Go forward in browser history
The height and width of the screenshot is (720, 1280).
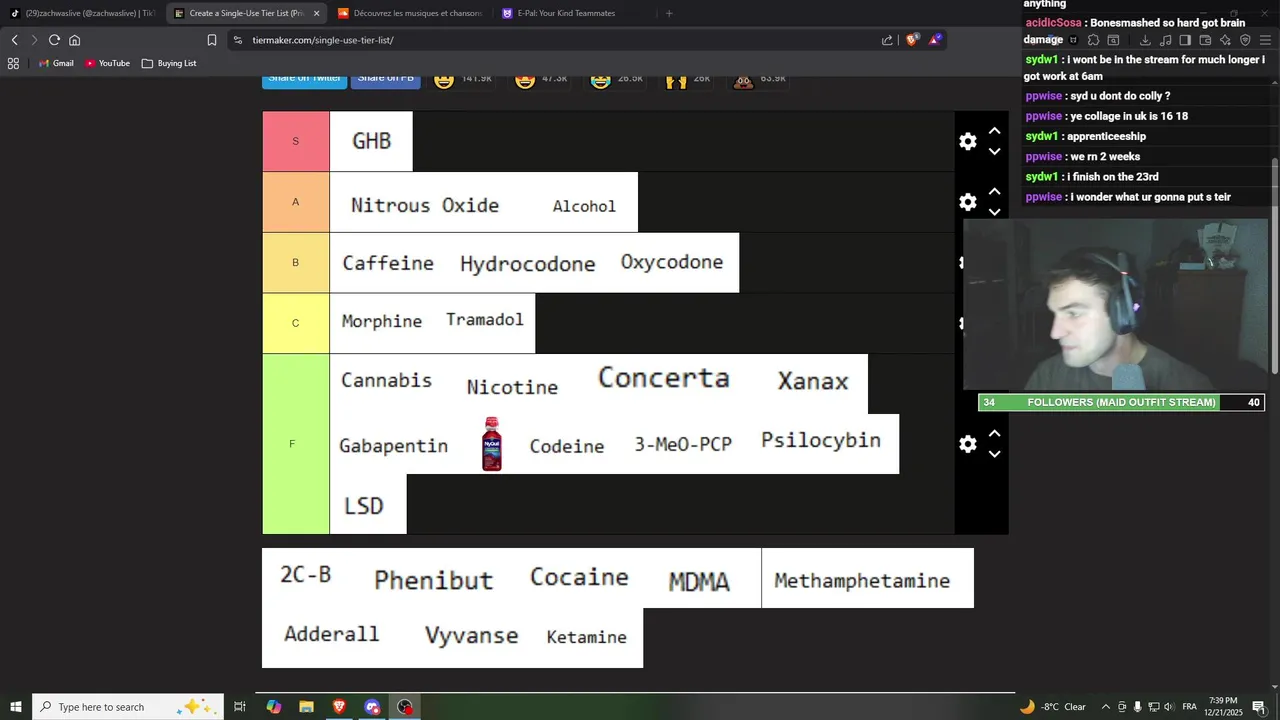point(34,40)
